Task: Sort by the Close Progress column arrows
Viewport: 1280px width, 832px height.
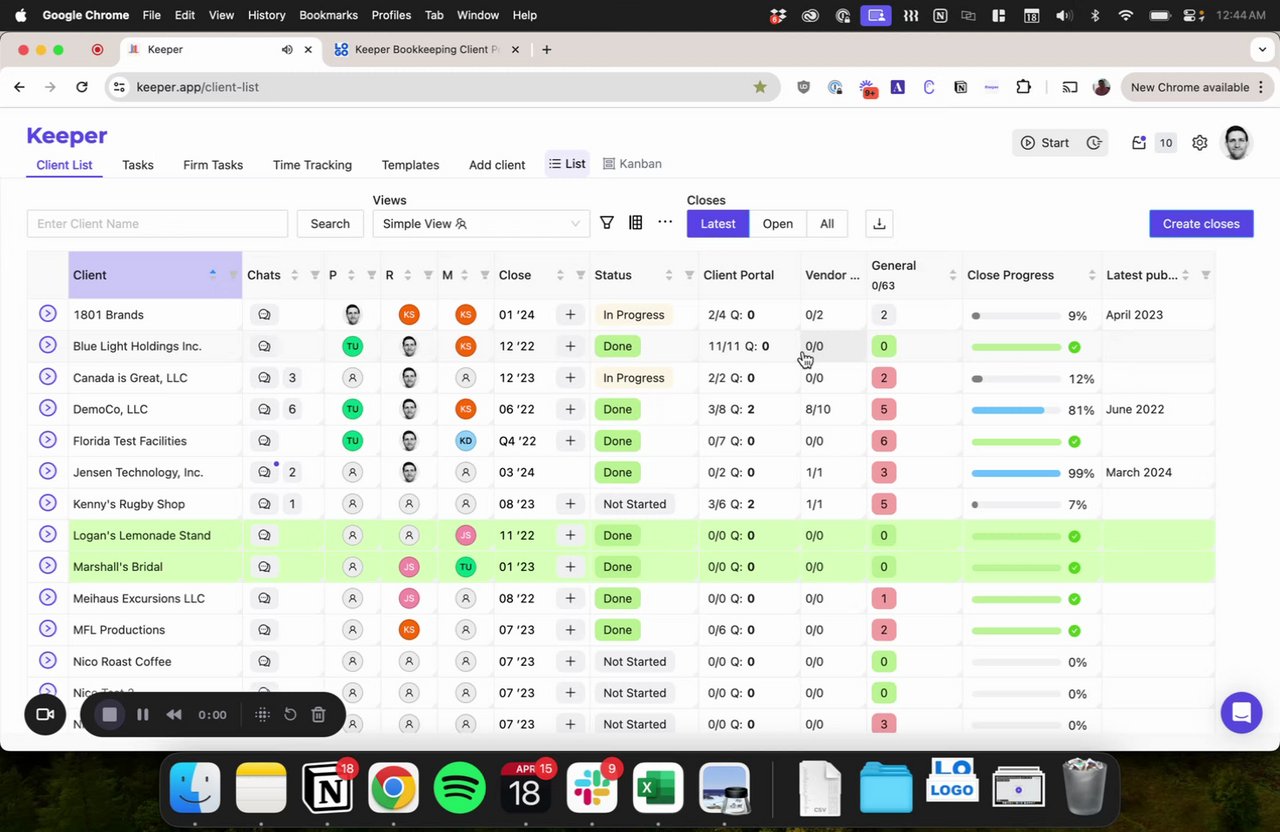Action: click(x=1091, y=275)
